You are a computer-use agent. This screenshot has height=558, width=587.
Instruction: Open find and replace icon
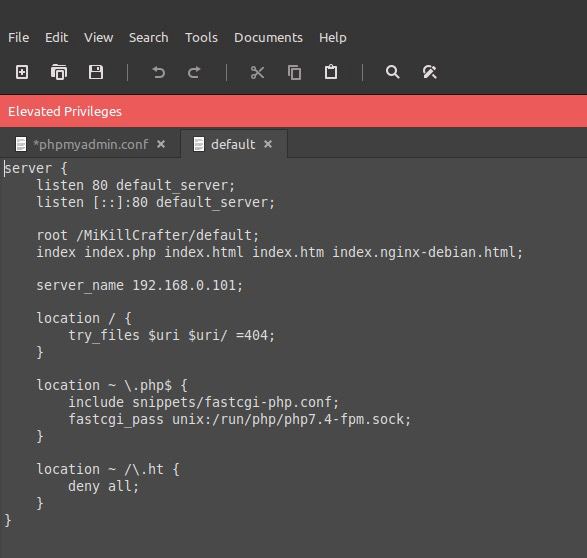coord(429,72)
